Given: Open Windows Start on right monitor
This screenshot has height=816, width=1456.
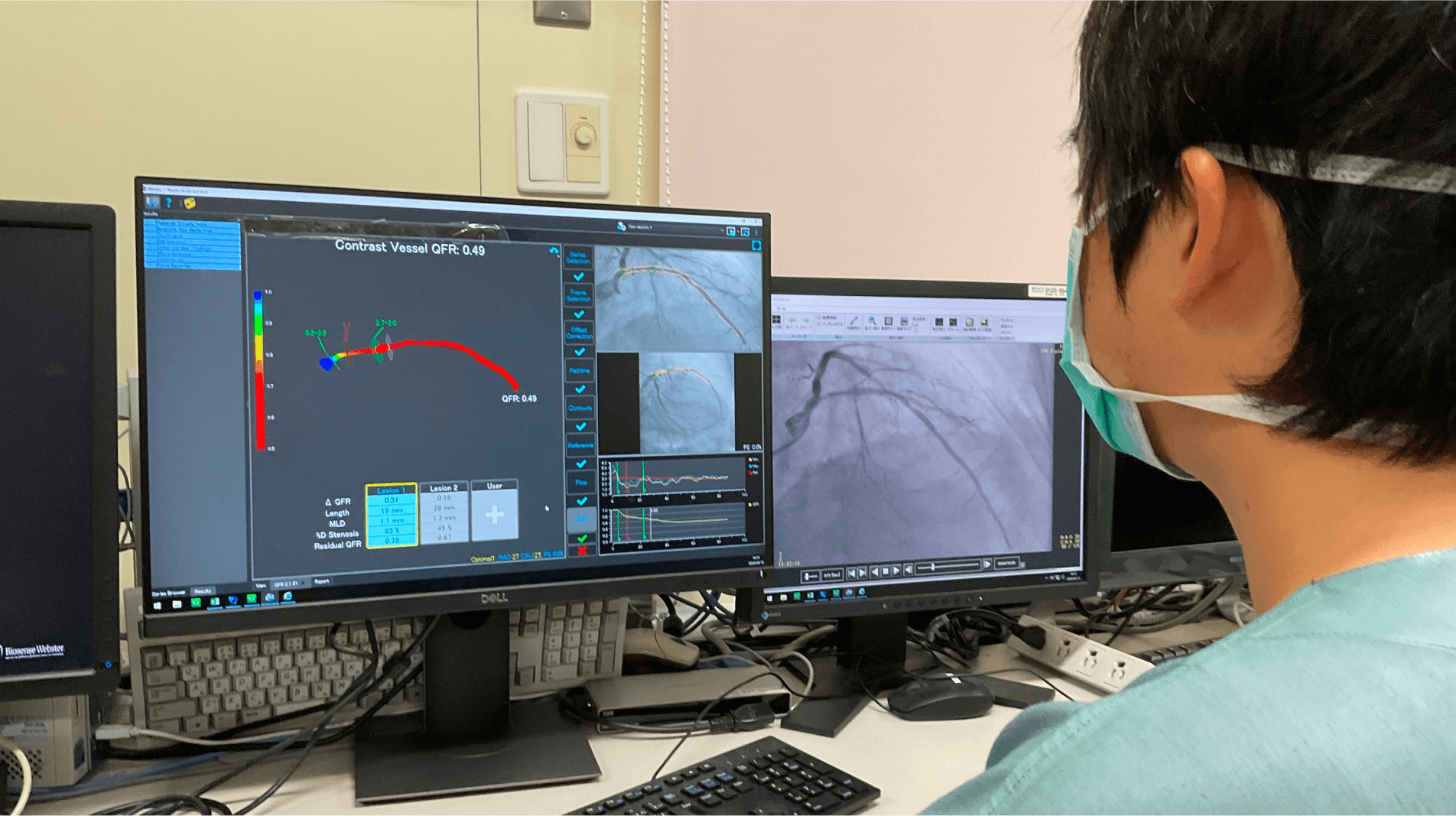Looking at the screenshot, I should [x=769, y=598].
